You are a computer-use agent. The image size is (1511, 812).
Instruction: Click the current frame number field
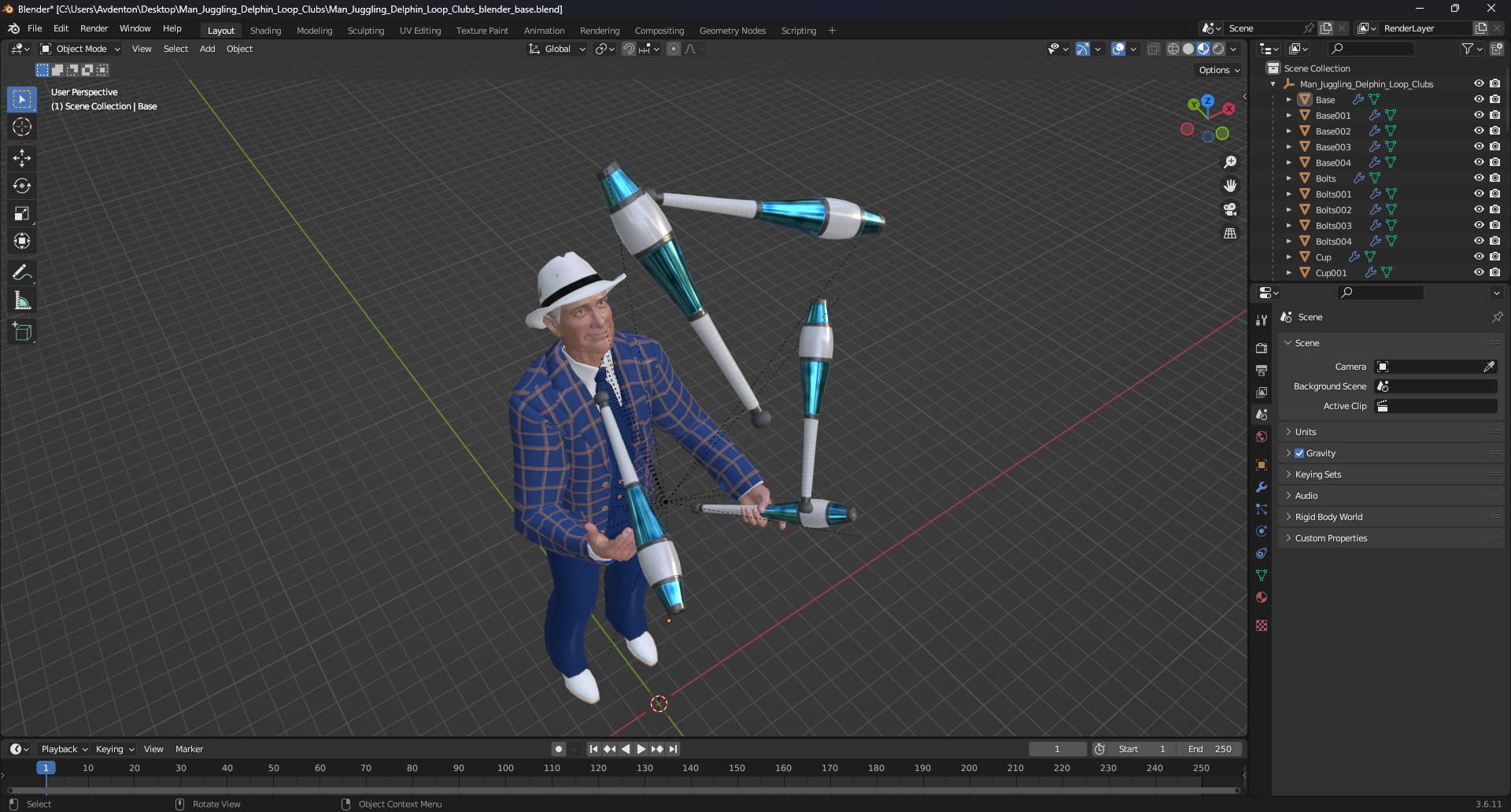coord(1057,749)
